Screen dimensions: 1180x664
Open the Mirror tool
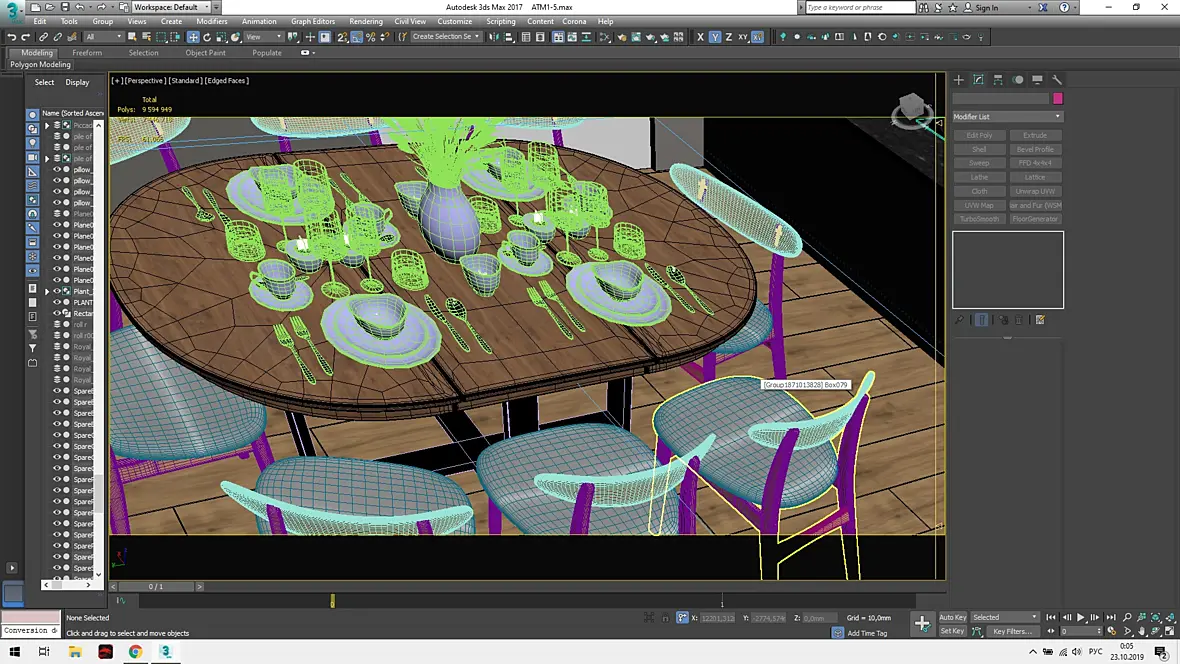pos(494,37)
